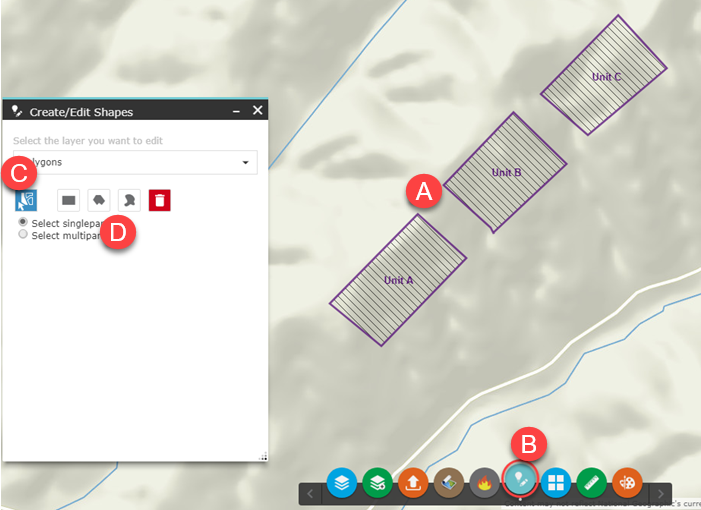Open the blue layers widget
The height and width of the screenshot is (510, 701).
coord(342,483)
